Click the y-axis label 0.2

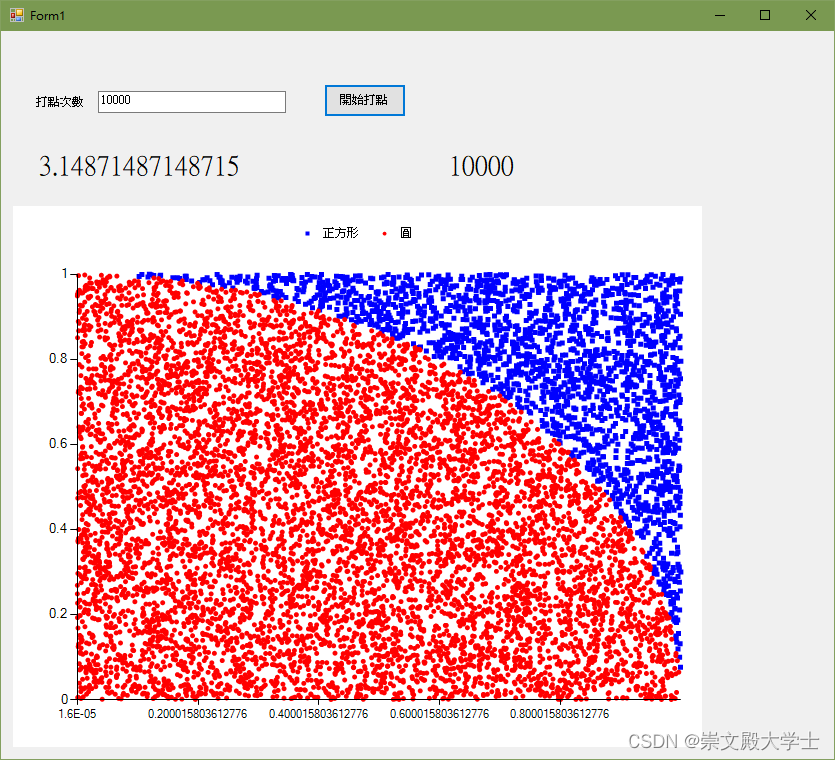(59, 614)
